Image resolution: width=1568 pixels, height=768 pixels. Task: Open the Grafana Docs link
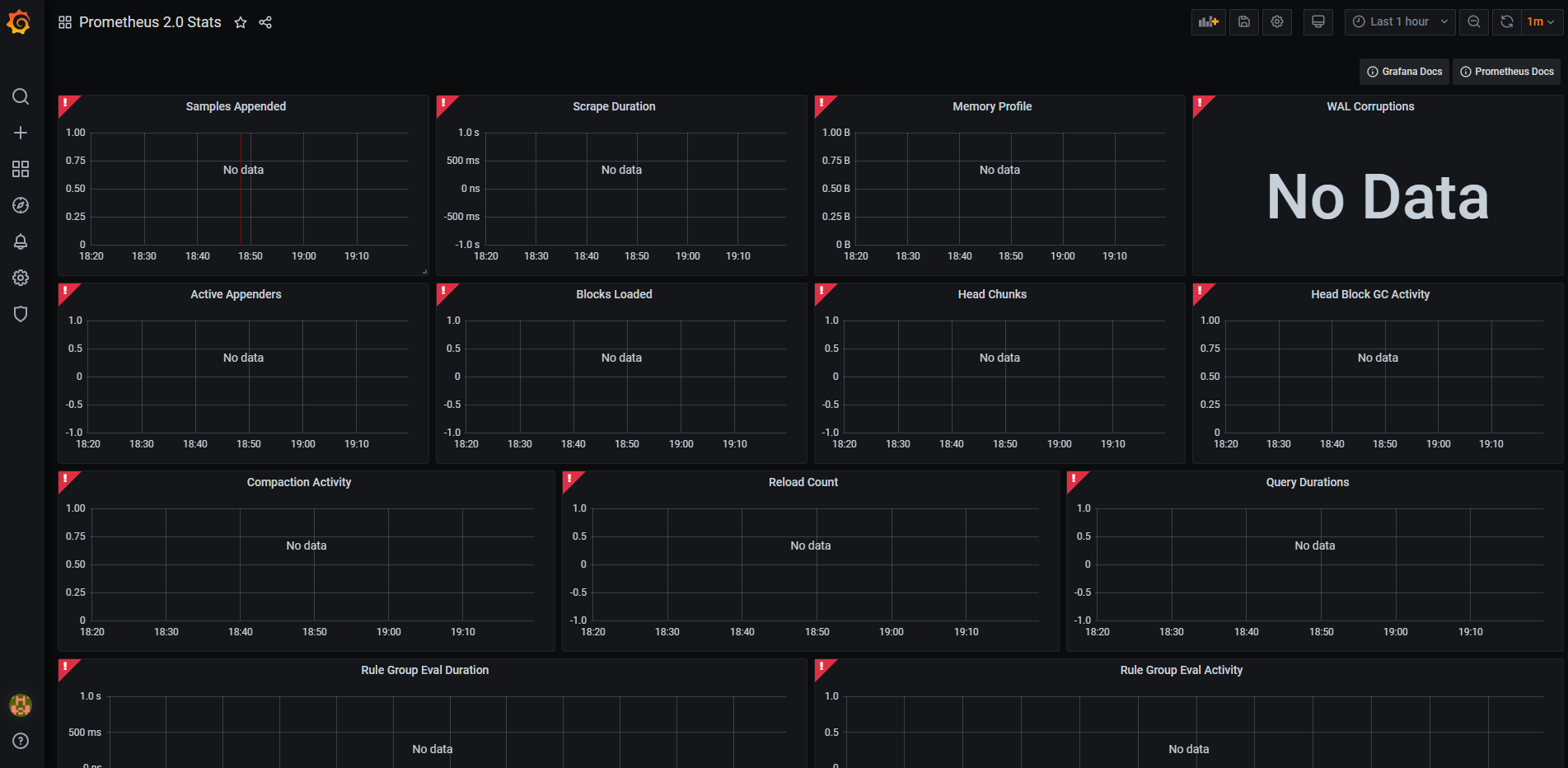click(1404, 72)
